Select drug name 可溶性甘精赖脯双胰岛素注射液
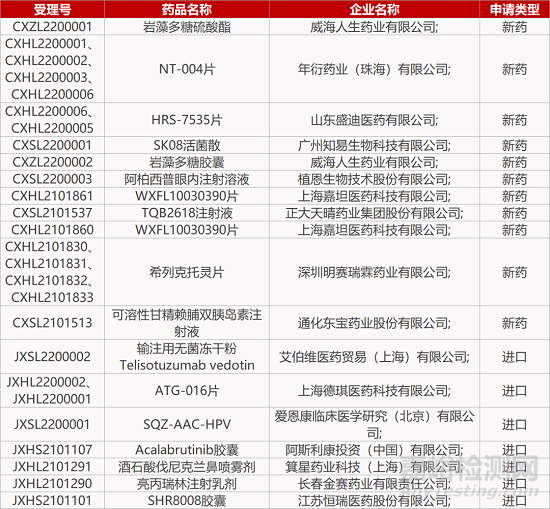The height and width of the screenshot is (509, 550). (x=187, y=323)
